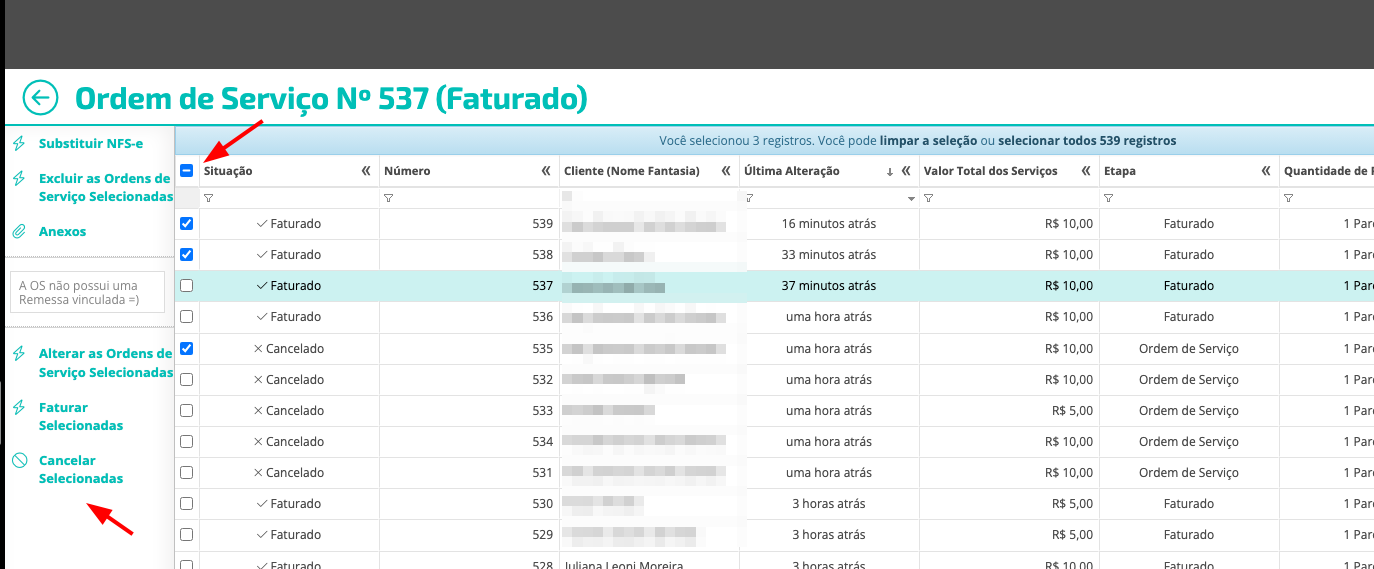
Task: Uncheck the checkbox for order 539
Action: (x=186, y=224)
